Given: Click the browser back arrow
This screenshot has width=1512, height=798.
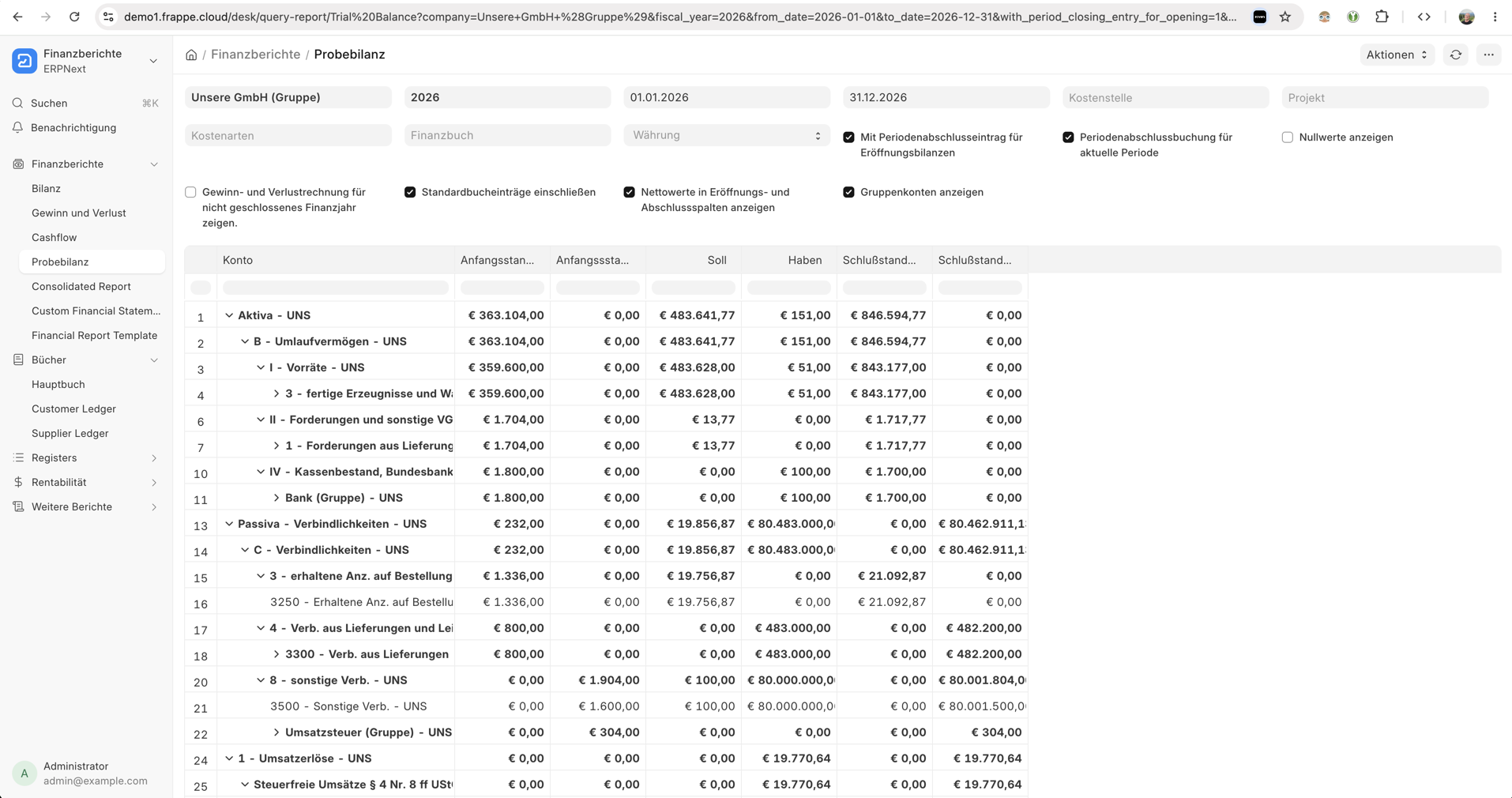Looking at the screenshot, I should [x=17, y=17].
